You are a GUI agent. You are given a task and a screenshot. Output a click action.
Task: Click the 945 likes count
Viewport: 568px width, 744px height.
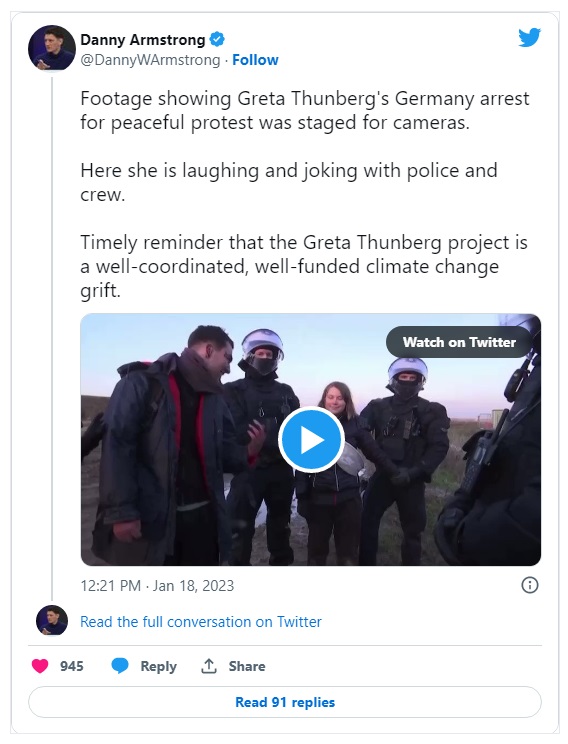[x=72, y=666]
